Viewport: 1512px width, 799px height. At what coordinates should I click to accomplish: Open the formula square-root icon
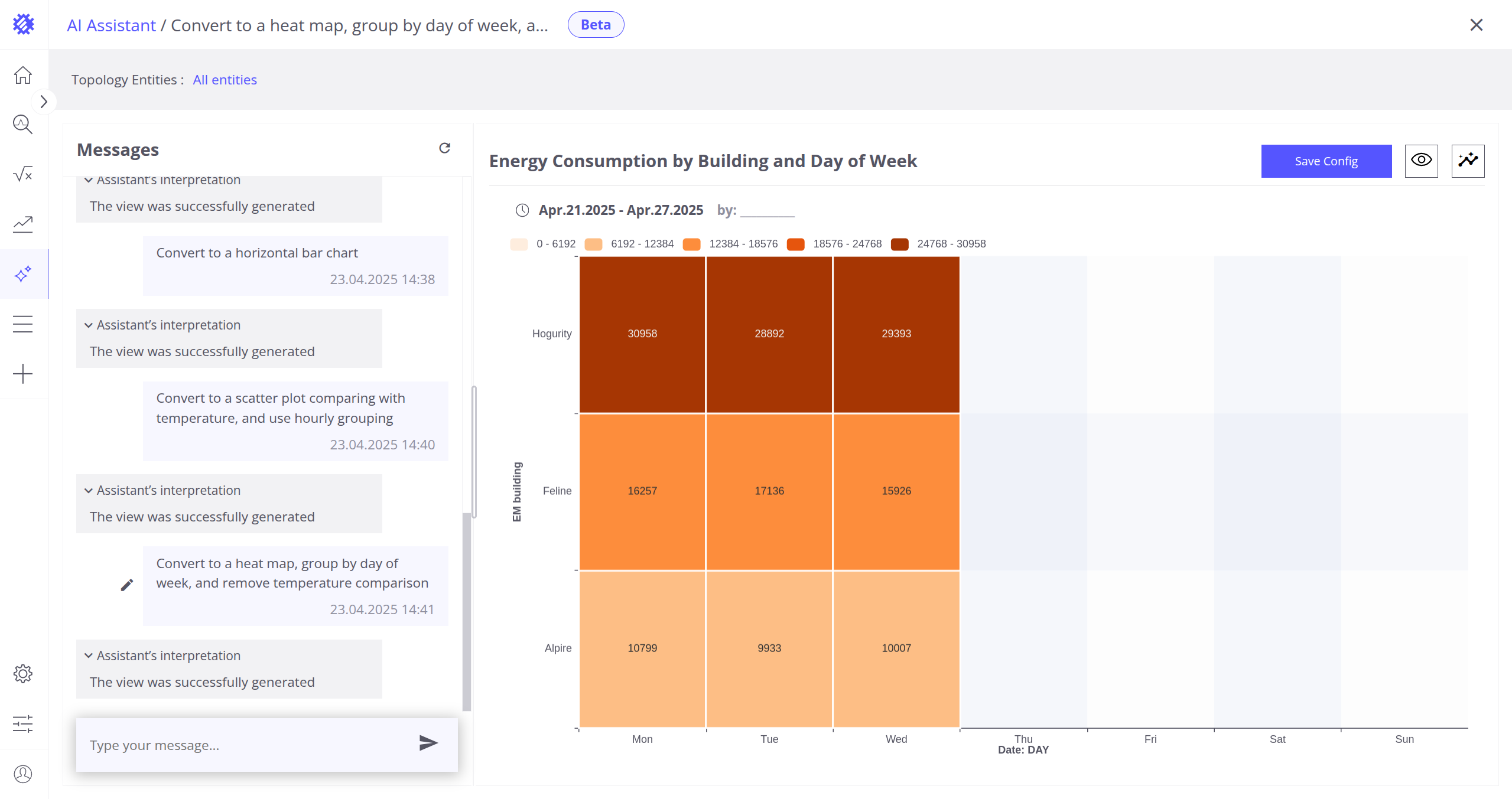point(23,174)
